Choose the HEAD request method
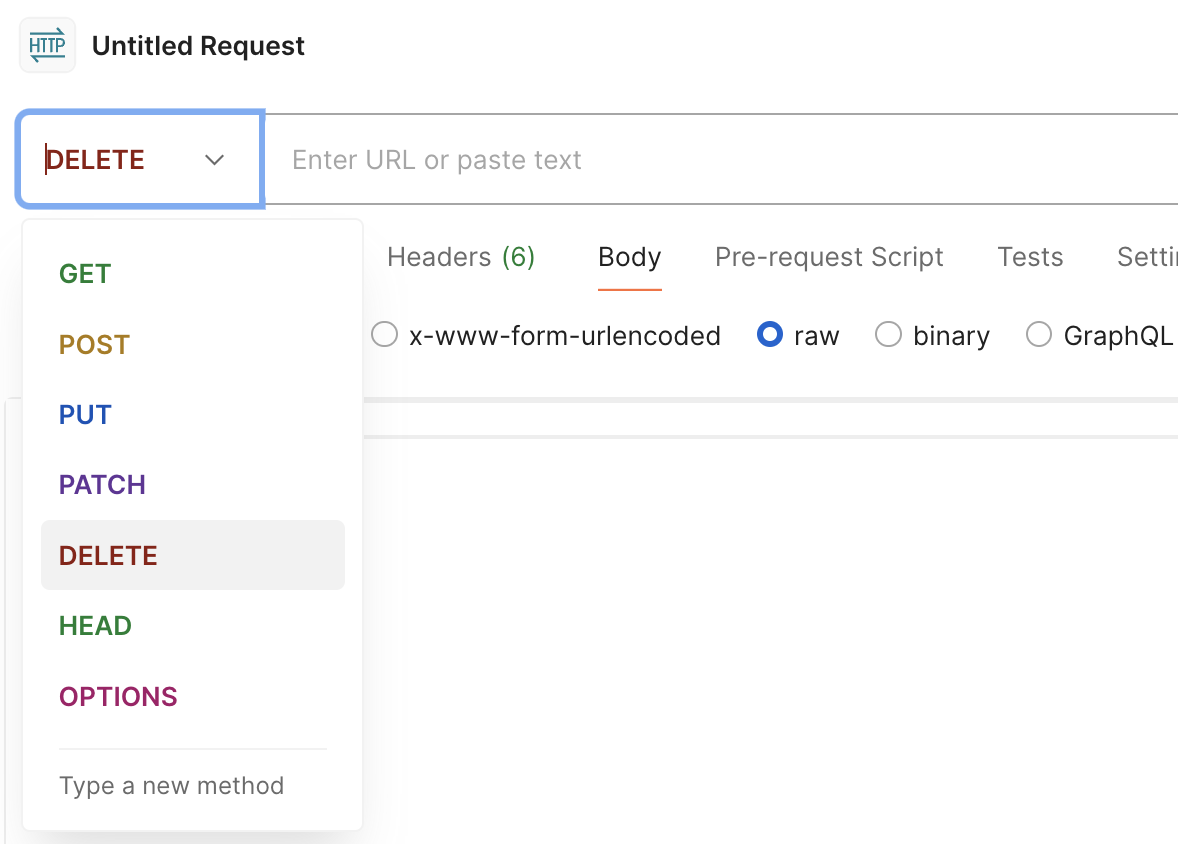Screen dimensions: 1178x844 coord(95,626)
